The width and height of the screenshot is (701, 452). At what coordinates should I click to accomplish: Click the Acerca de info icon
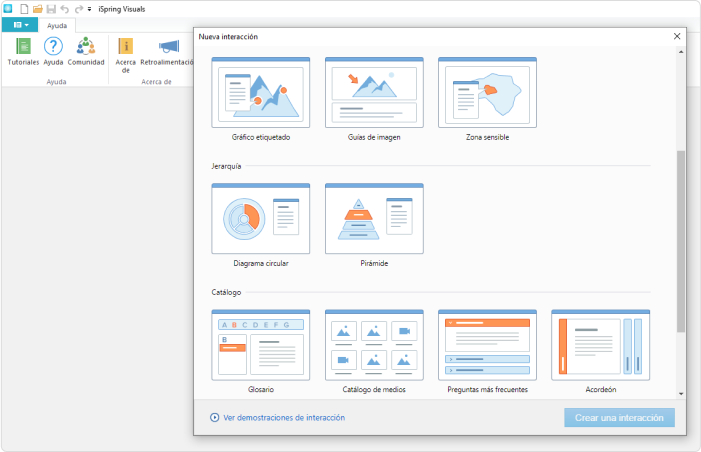point(126,46)
